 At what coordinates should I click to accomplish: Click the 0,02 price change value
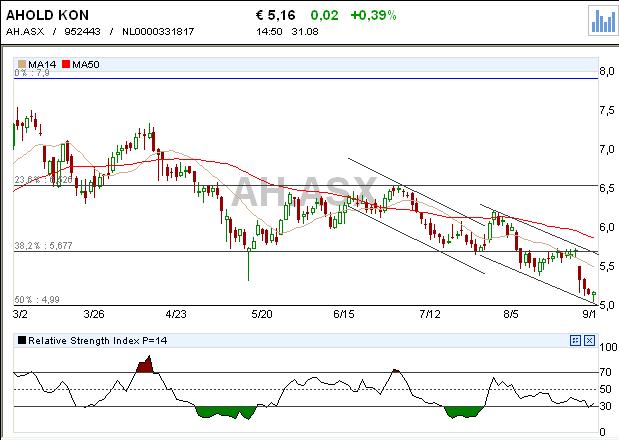(x=324, y=15)
